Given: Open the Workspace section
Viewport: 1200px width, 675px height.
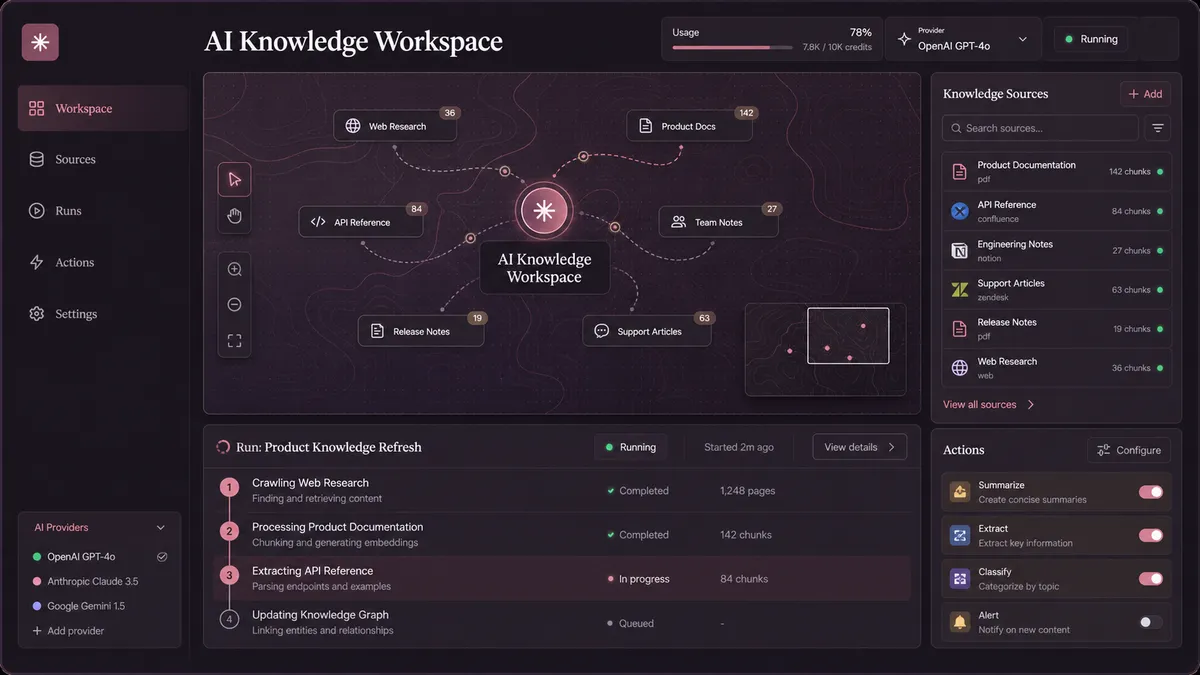Looking at the screenshot, I should (102, 108).
